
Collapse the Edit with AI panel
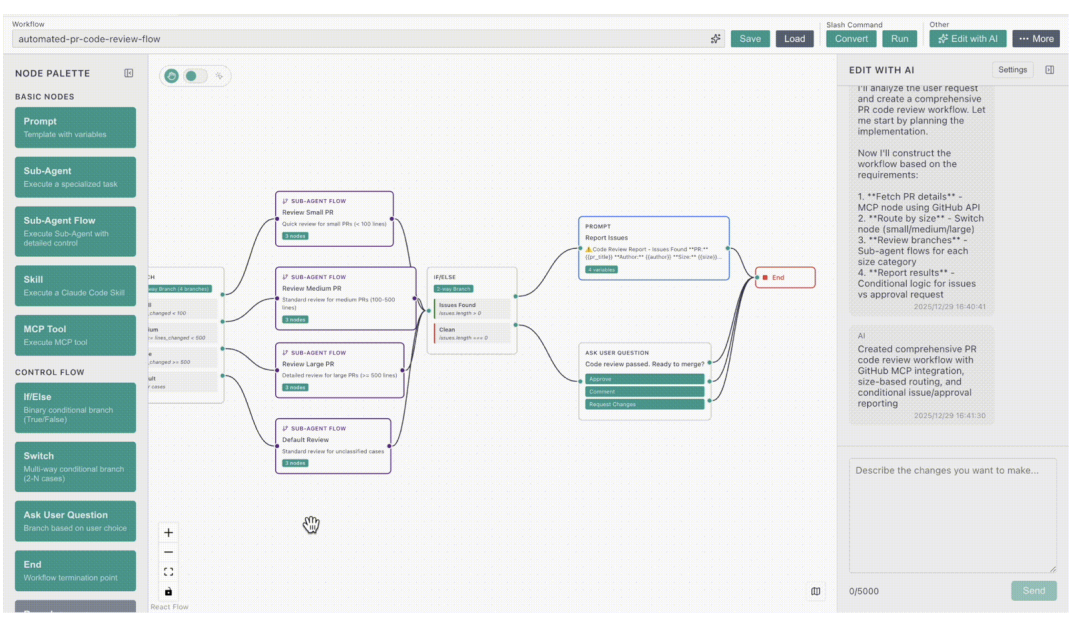click(1049, 70)
